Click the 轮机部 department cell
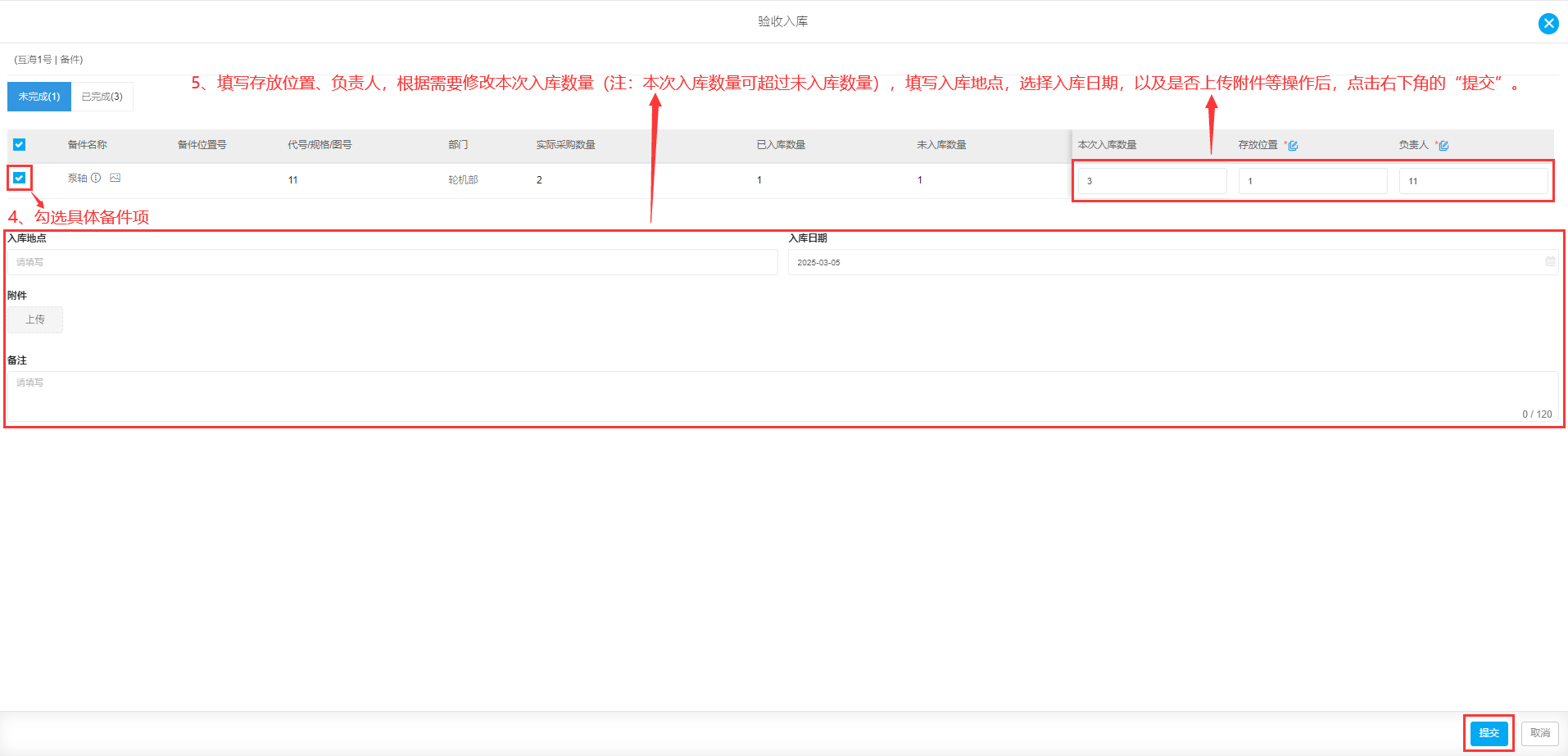This screenshot has width=1568, height=756. point(463,180)
